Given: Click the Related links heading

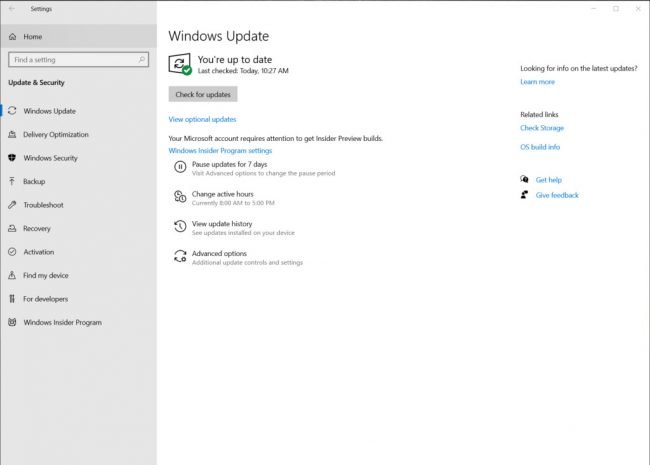Looking at the screenshot, I should coord(539,114).
